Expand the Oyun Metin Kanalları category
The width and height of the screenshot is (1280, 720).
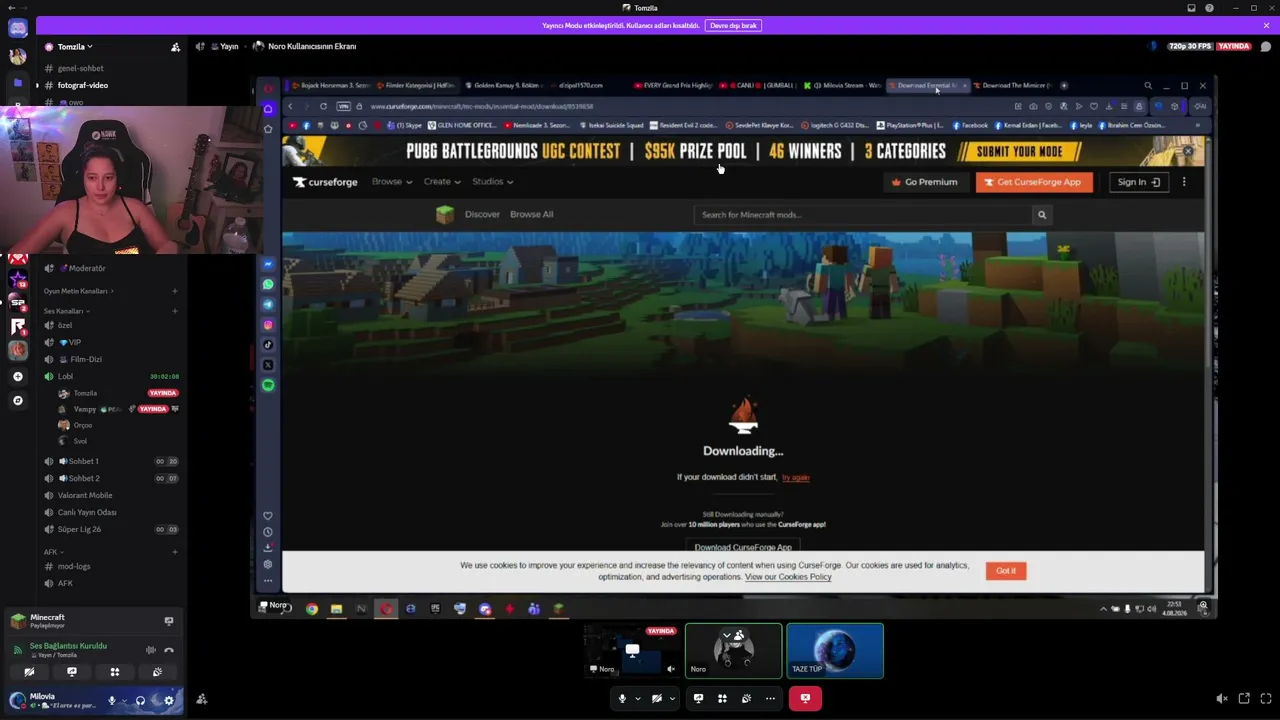pos(78,291)
